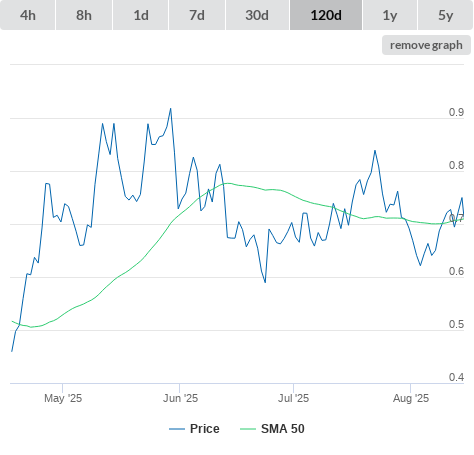Click the 0.9 y-axis value label
This screenshot has width=474, height=455.
point(456,112)
